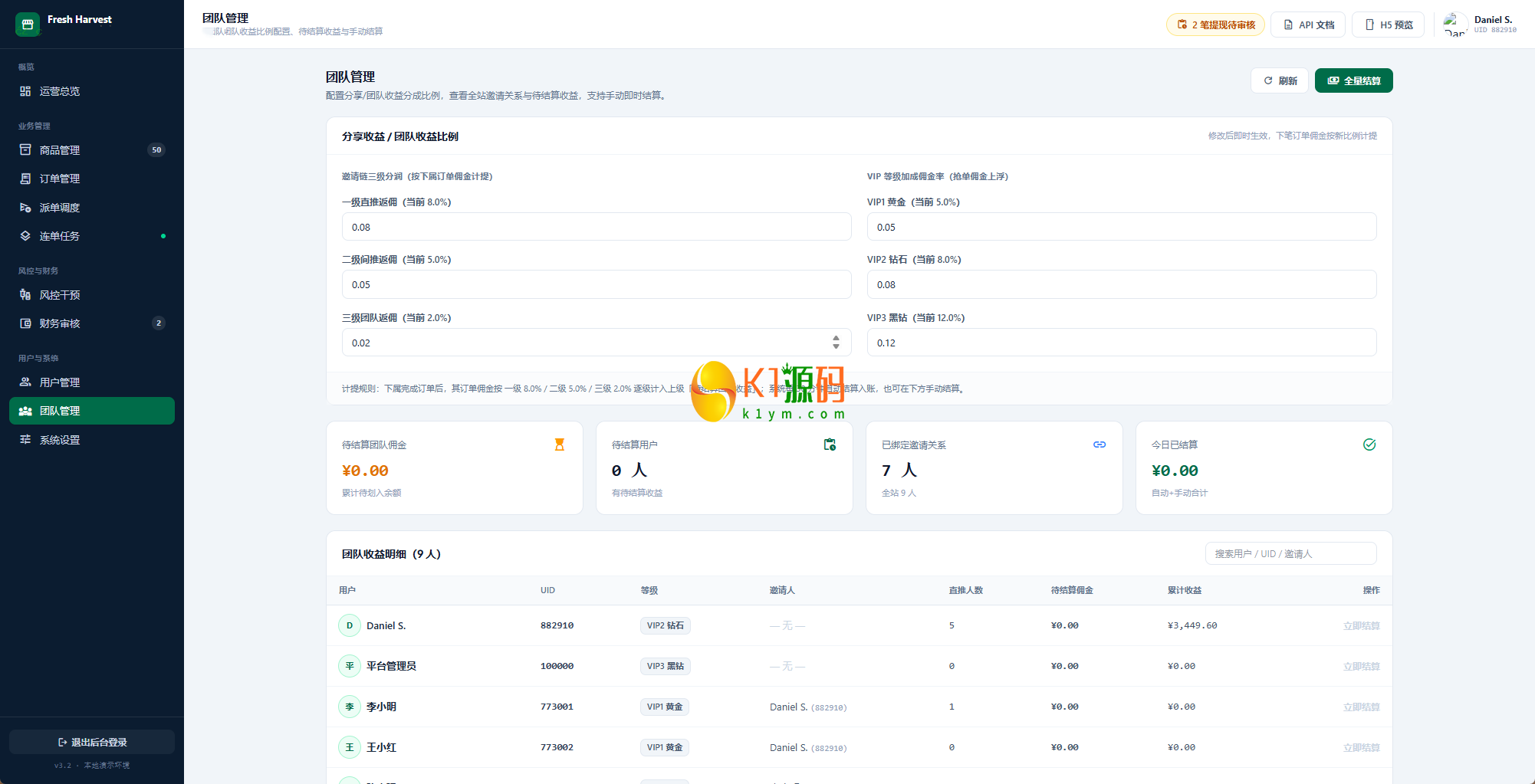Click 立即结算 for 平台管理员 row

[1361, 667]
